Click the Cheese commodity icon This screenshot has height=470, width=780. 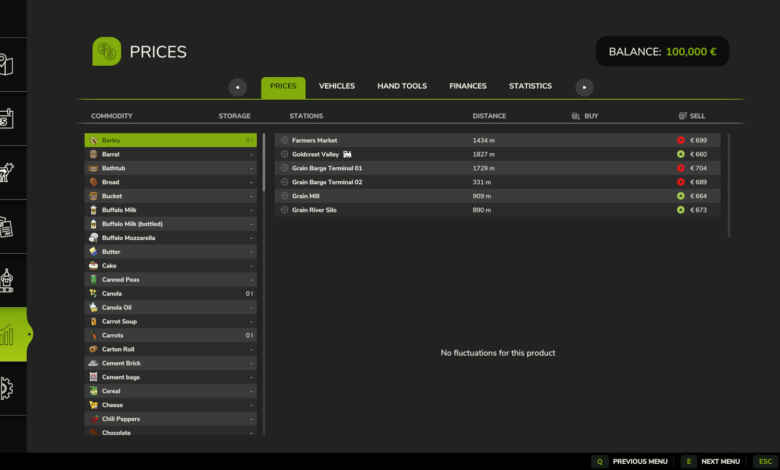click(x=93, y=405)
